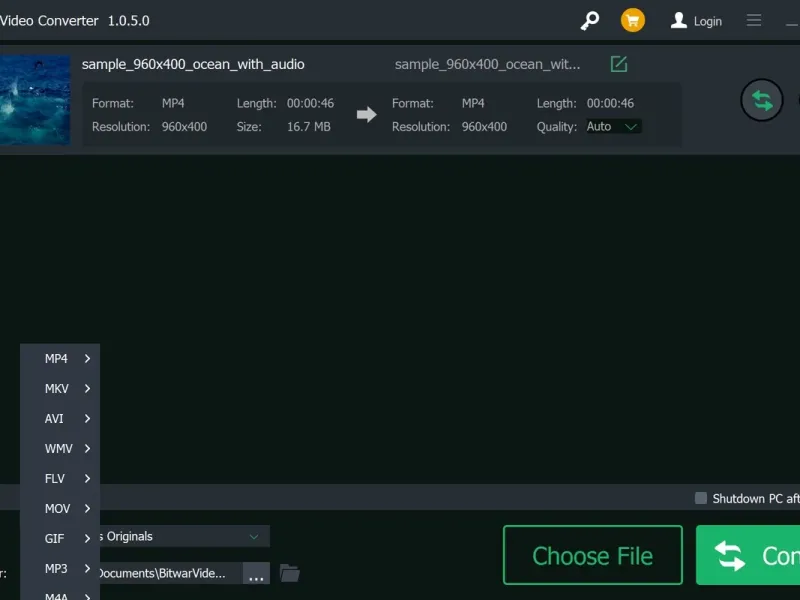
Task: Select WMV in format menu
Action: pos(60,449)
